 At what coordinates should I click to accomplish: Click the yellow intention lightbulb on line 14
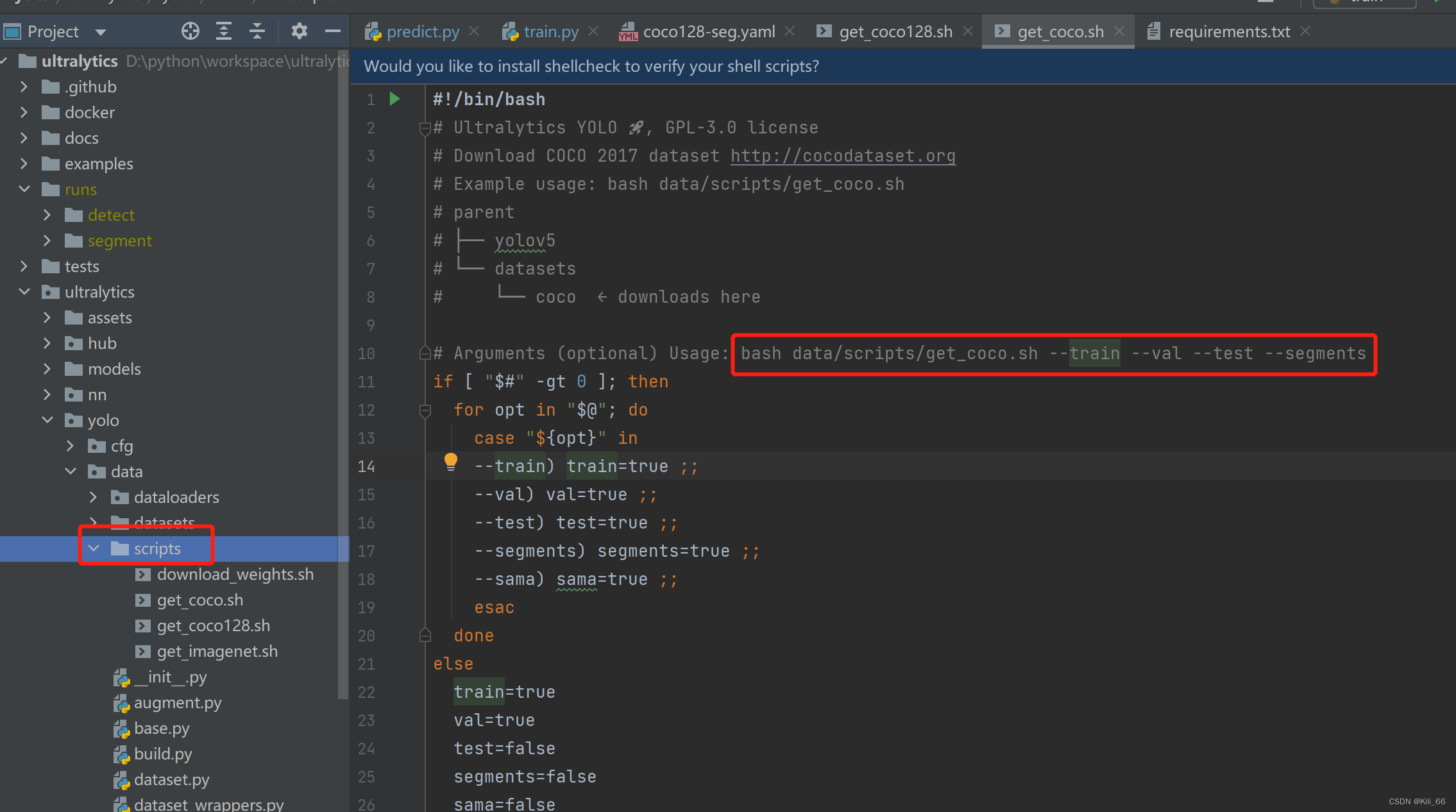coord(451,461)
